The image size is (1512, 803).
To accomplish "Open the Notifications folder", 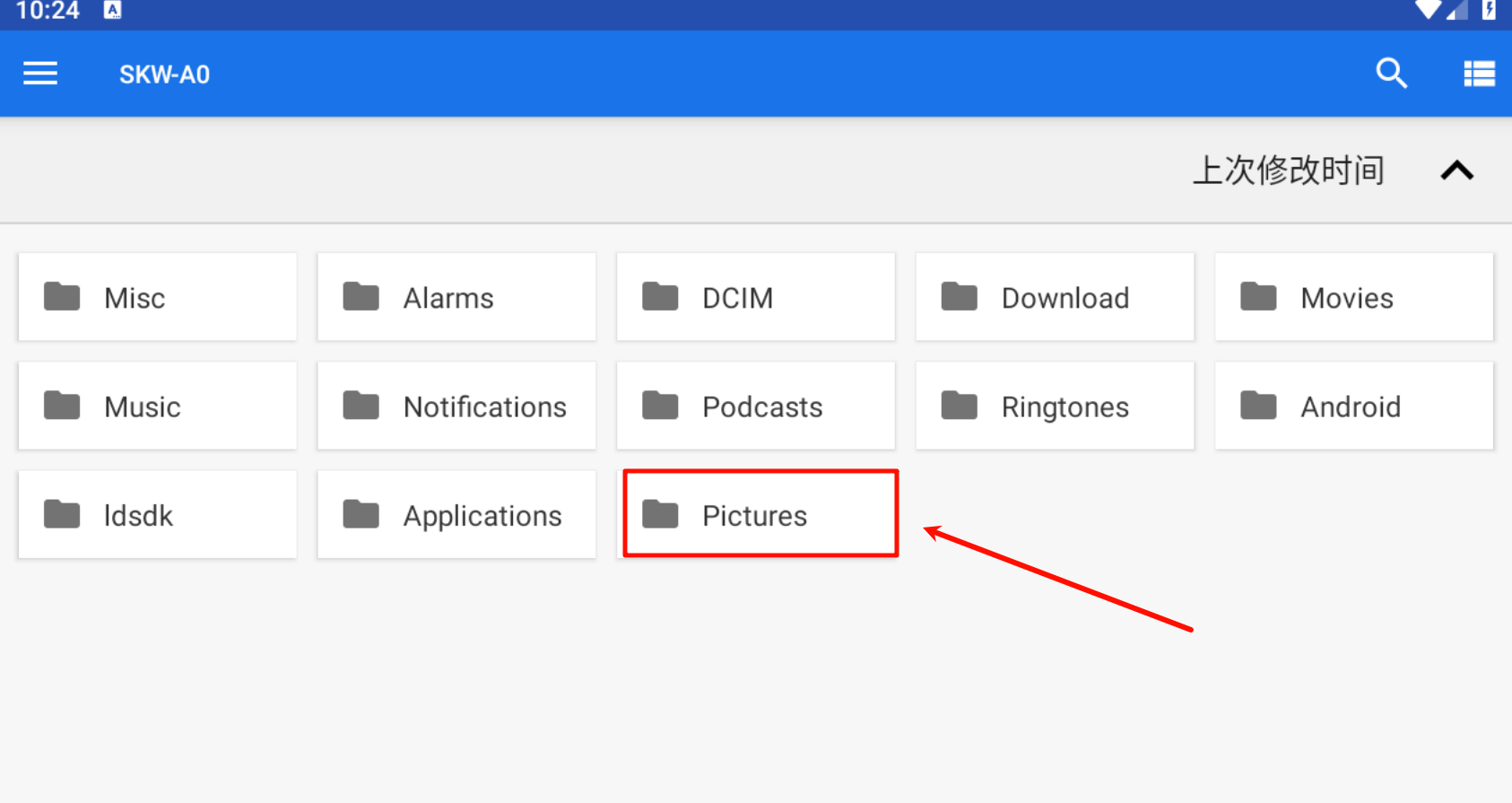I will click(456, 406).
